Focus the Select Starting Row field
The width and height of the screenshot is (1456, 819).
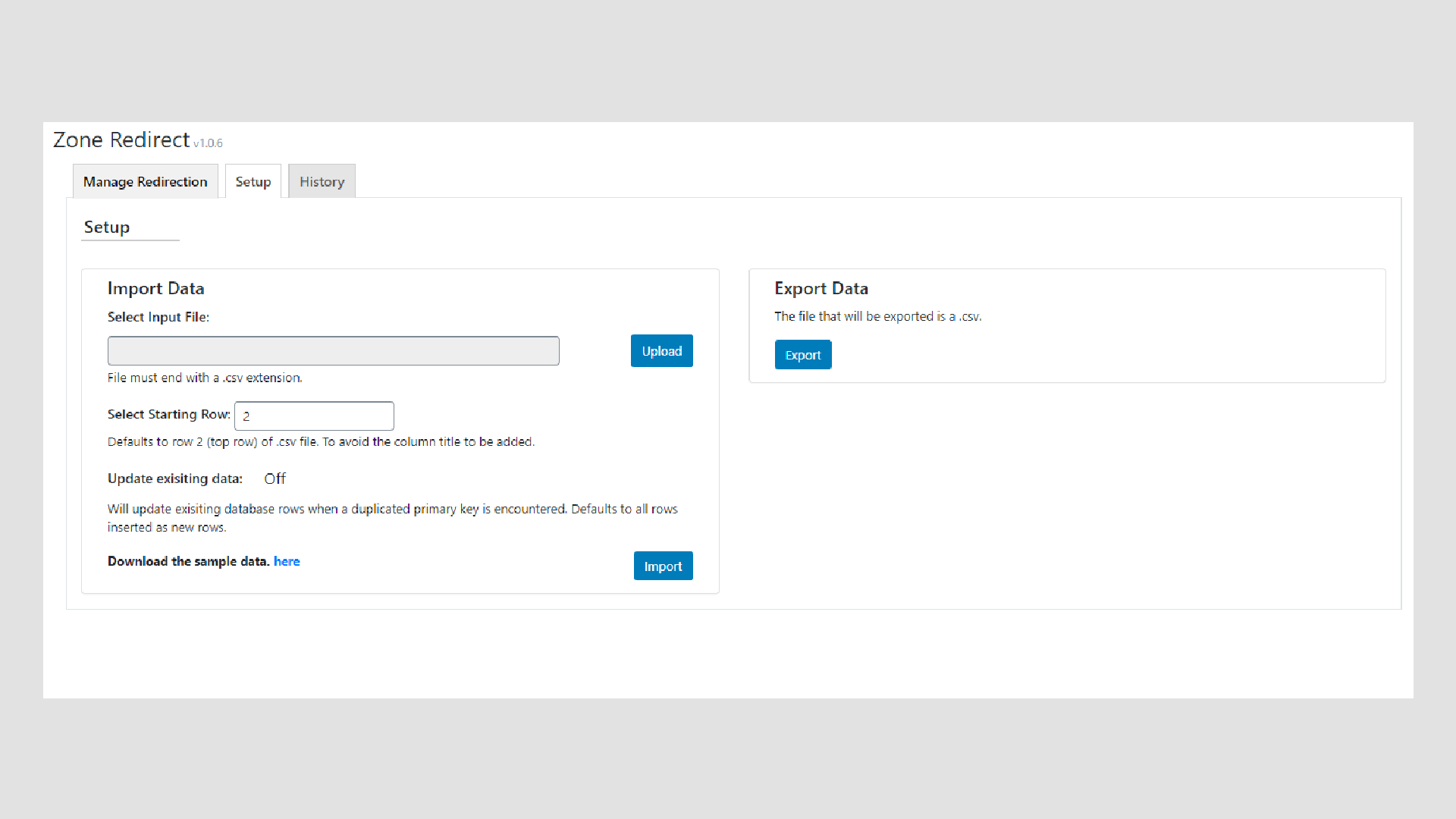(314, 416)
